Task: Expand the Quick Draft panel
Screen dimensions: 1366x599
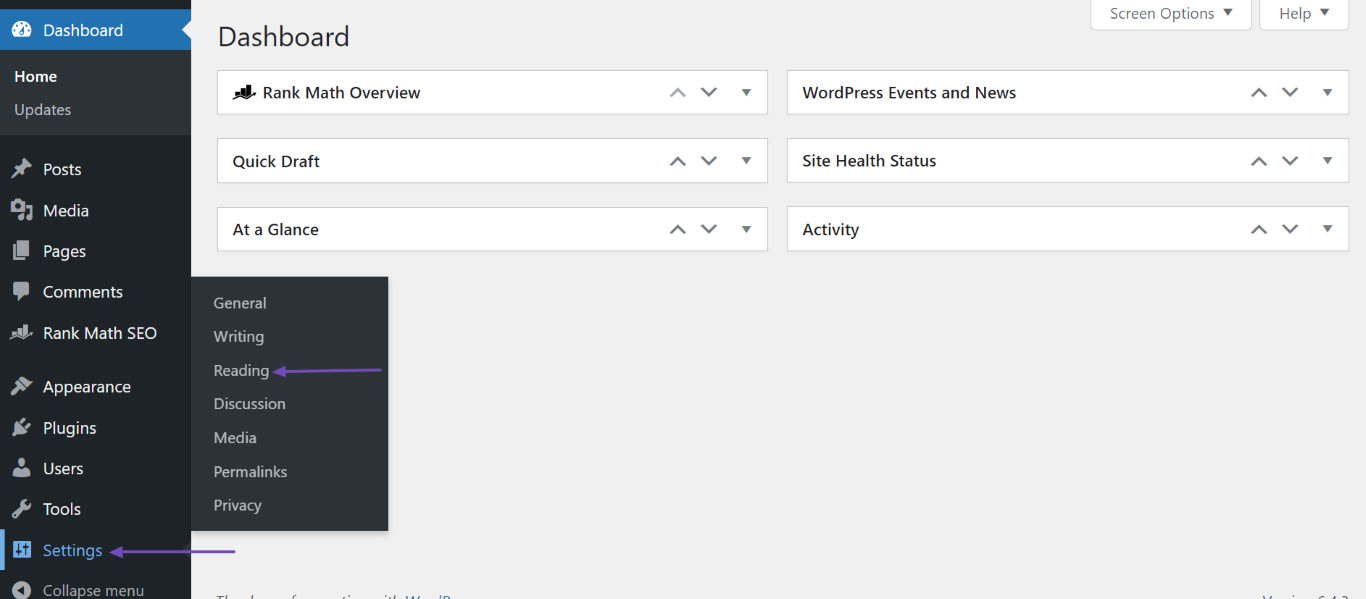Action: (x=746, y=160)
